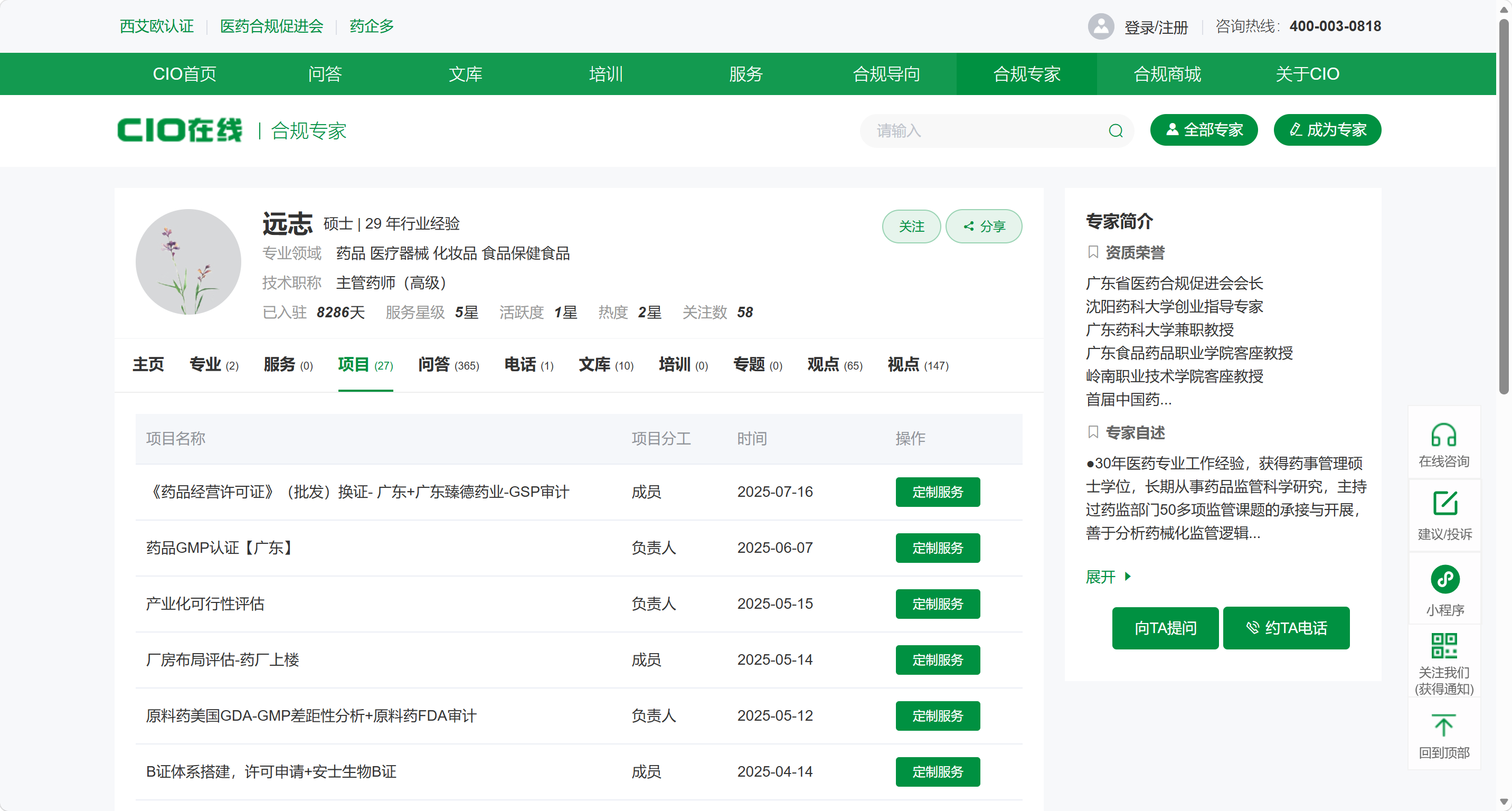Click the 向TA提问 button

[x=1165, y=627]
